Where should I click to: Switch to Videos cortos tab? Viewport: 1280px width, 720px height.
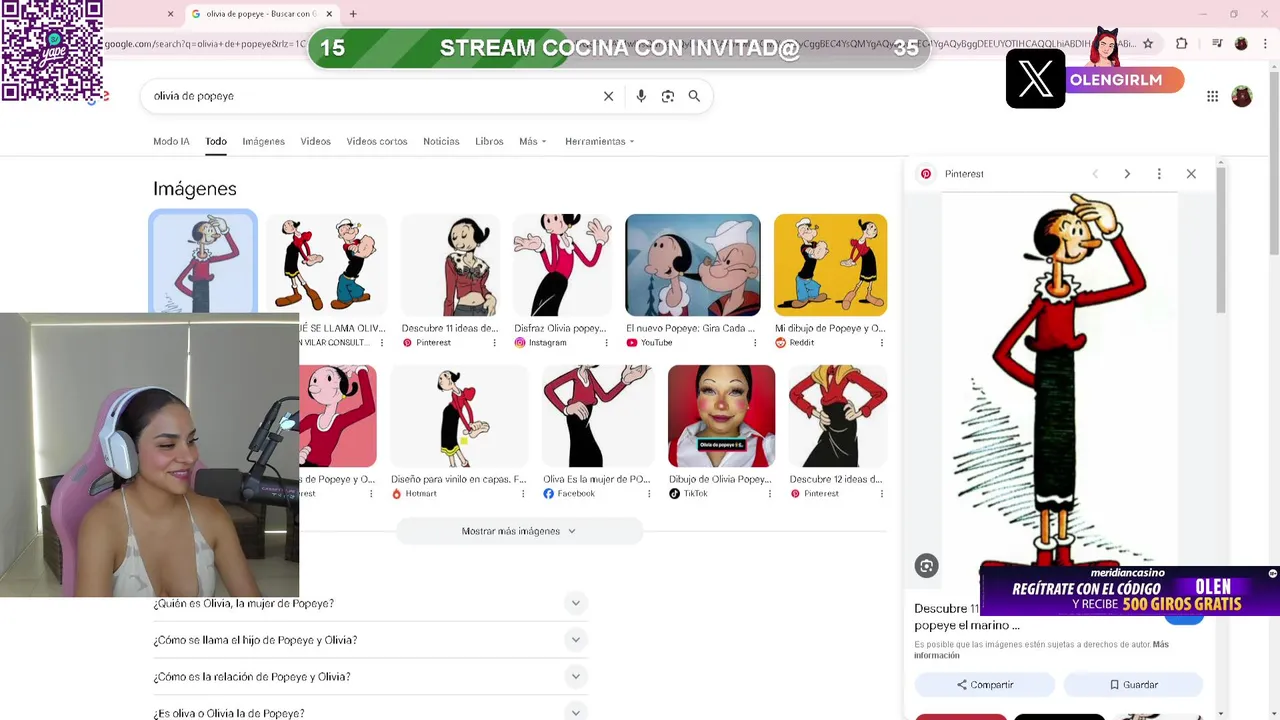[x=377, y=141]
